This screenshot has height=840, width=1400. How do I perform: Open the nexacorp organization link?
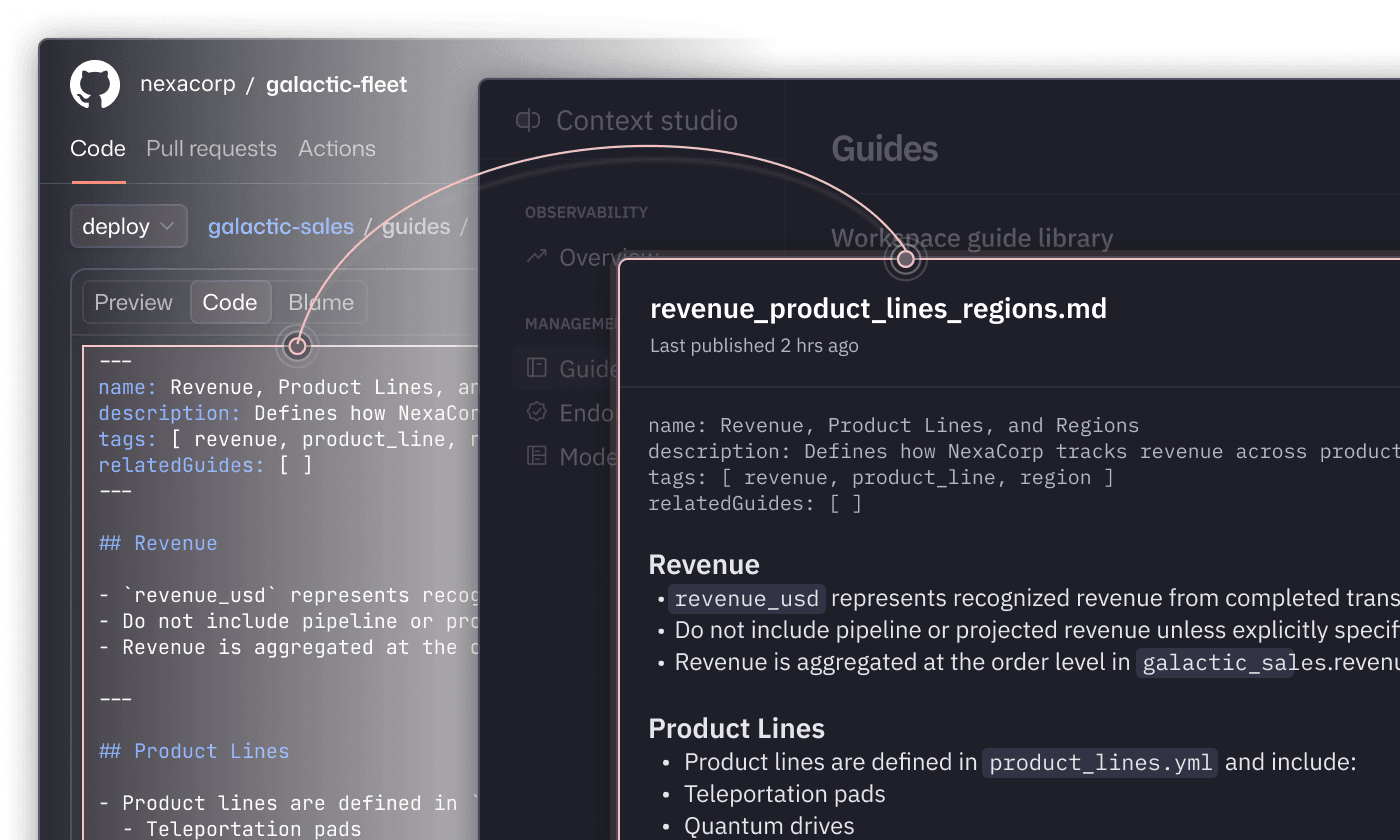188,84
